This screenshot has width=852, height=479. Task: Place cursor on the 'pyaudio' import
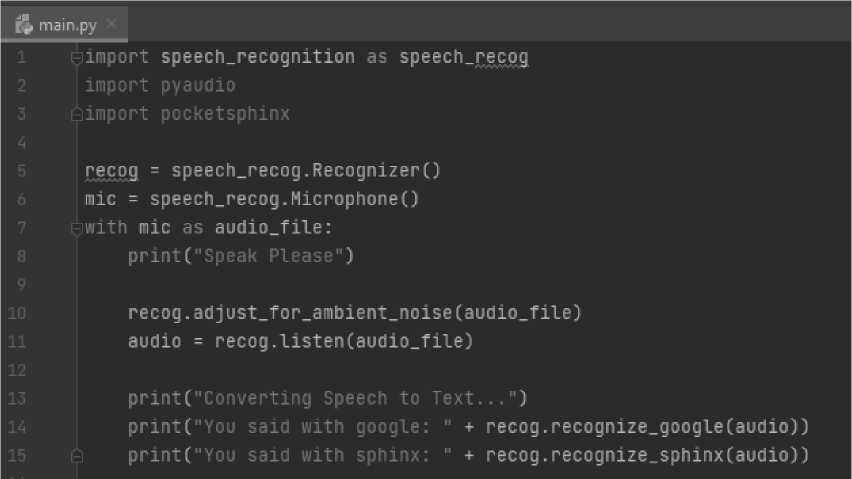pyautogui.click(x=198, y=86)
